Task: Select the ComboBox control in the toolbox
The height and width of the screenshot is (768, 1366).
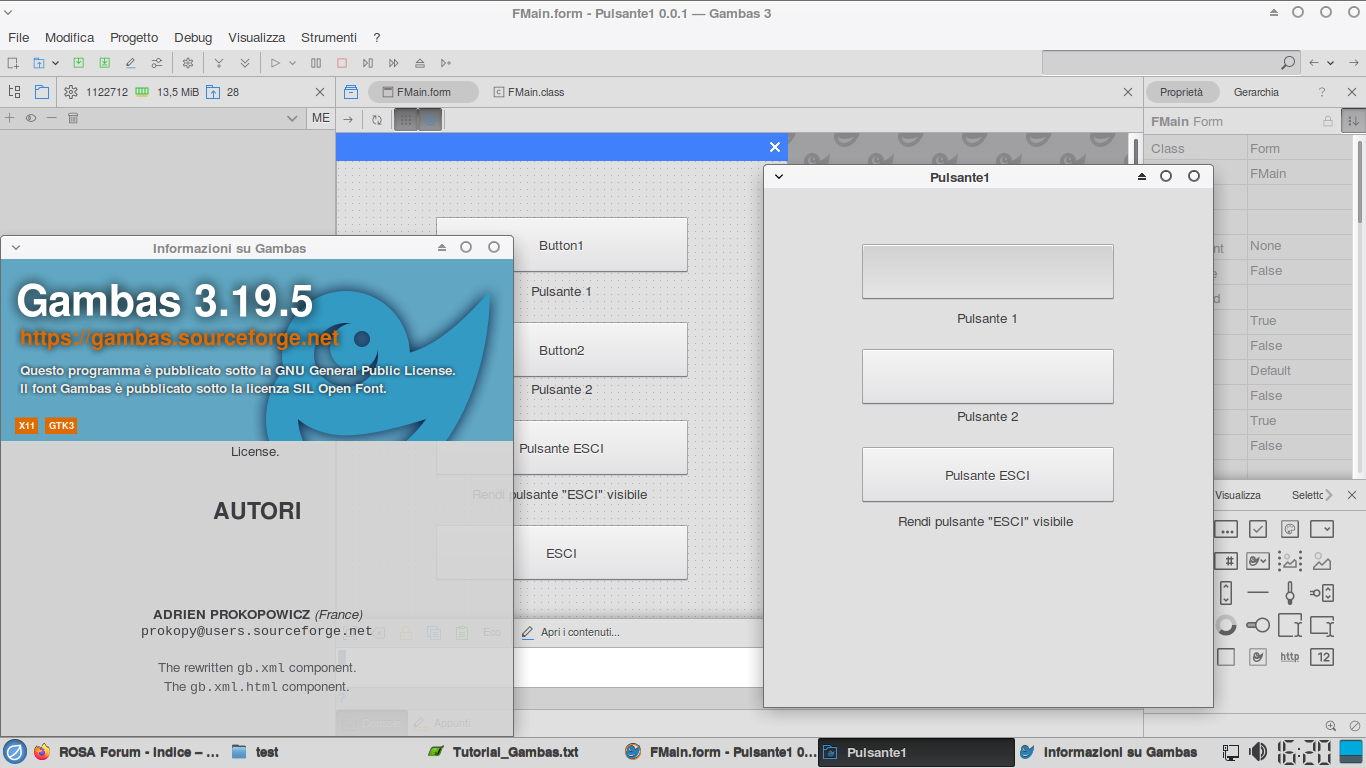Action: pyautogui.click(x=1322, y=530)
